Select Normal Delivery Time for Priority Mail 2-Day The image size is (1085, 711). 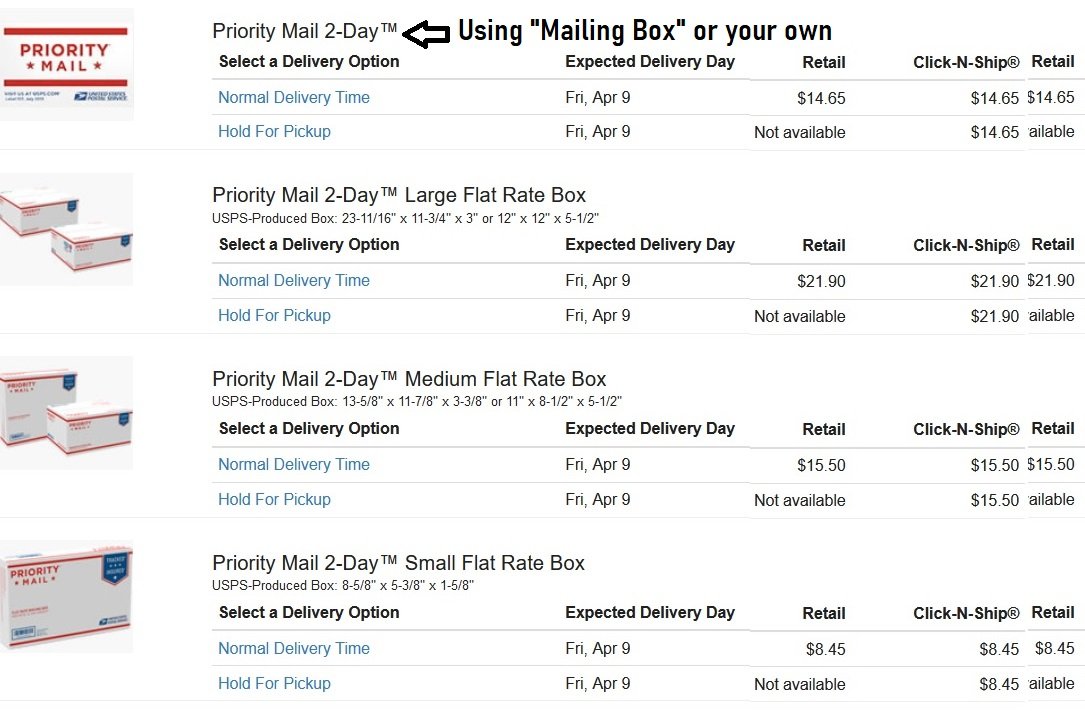coord(294,98)
